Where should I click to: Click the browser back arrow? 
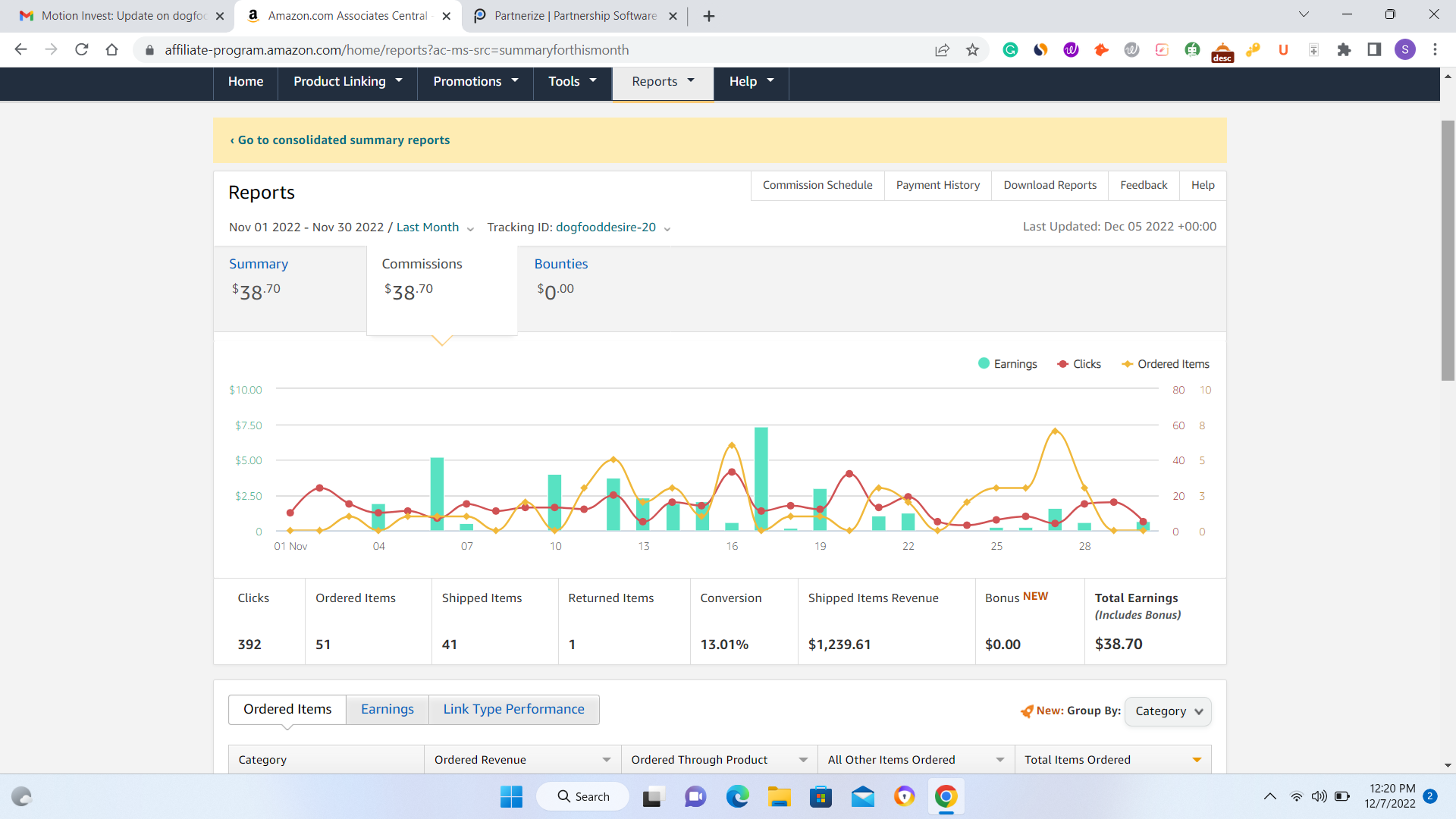[x=20, y=50]
